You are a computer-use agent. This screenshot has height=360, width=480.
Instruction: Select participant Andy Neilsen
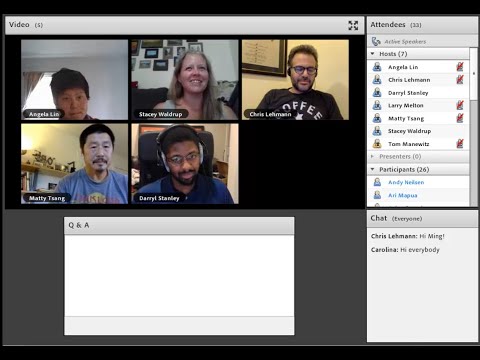[418, 182]
